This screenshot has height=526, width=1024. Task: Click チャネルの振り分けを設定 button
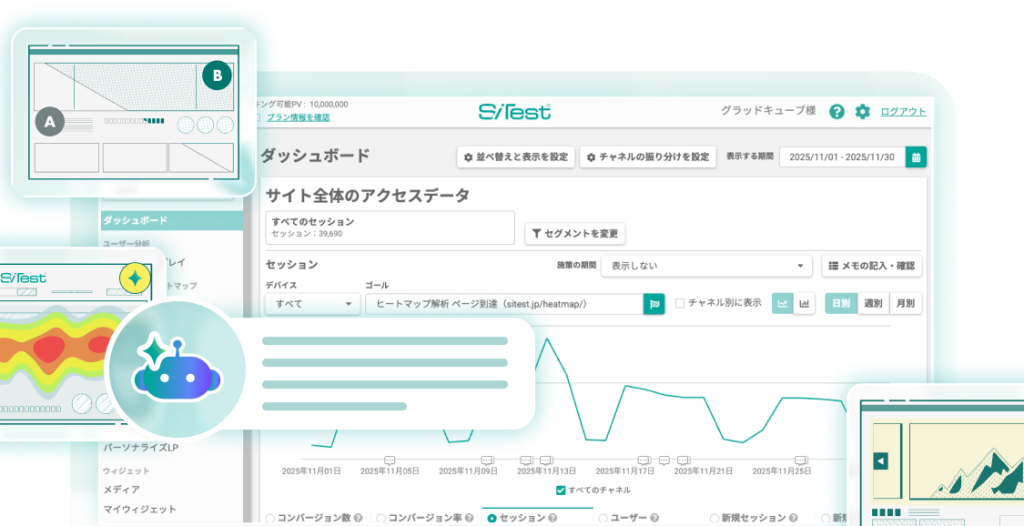[x=648, y=157]
